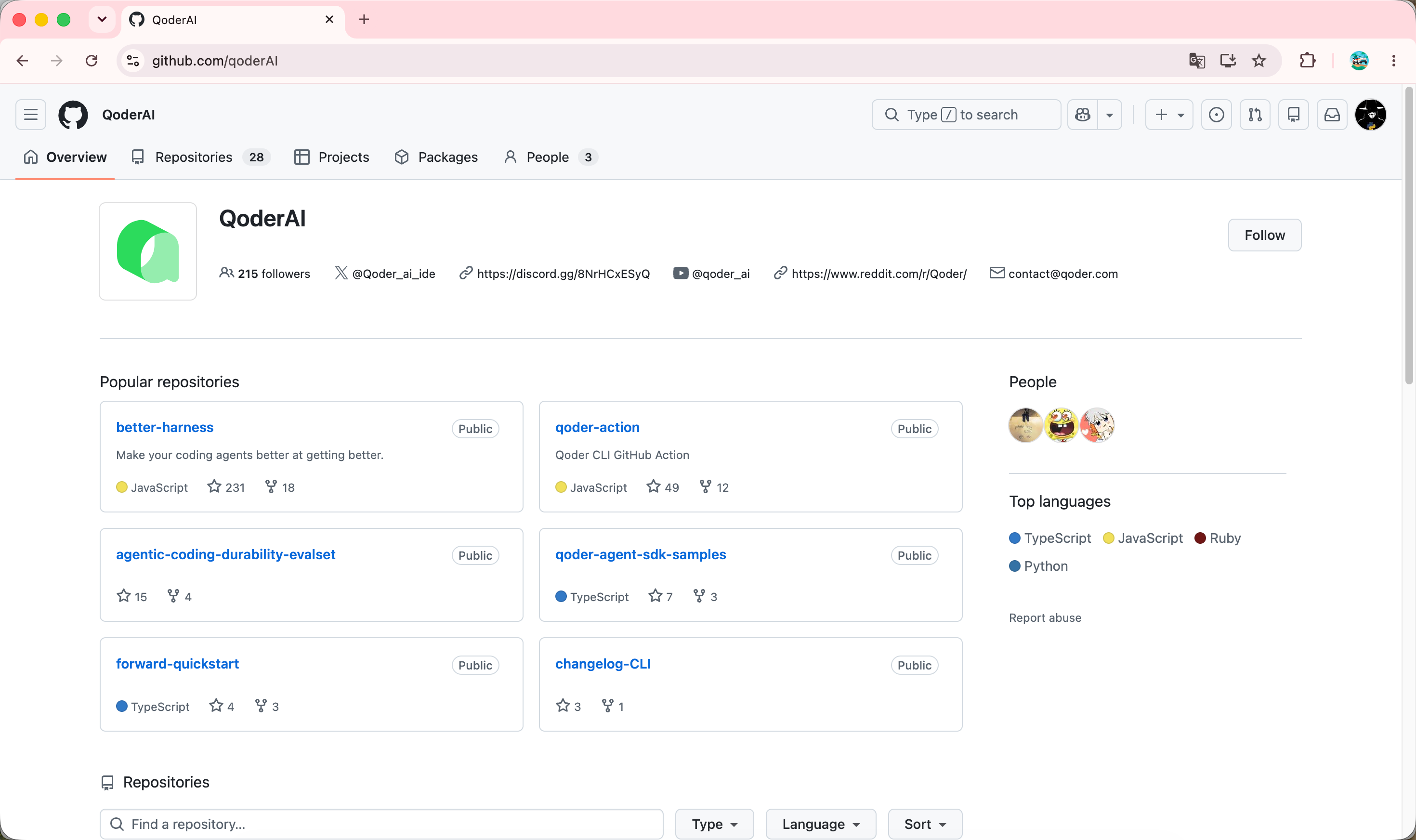
Task: View stars of qoder-agent-sdk-samples (7)
Action: pos(660,597)
